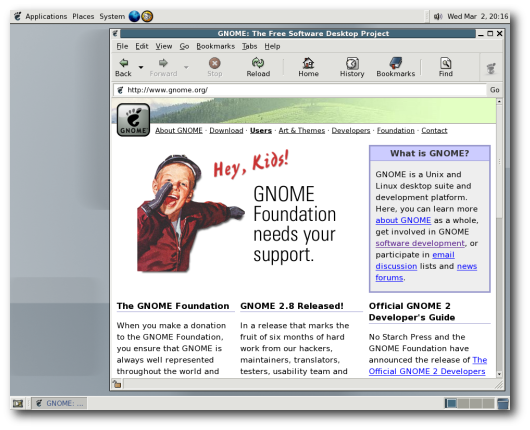Click the security lock icon in status bar
The width and height of the screenshot is (530, 430).
click(117, 384)
